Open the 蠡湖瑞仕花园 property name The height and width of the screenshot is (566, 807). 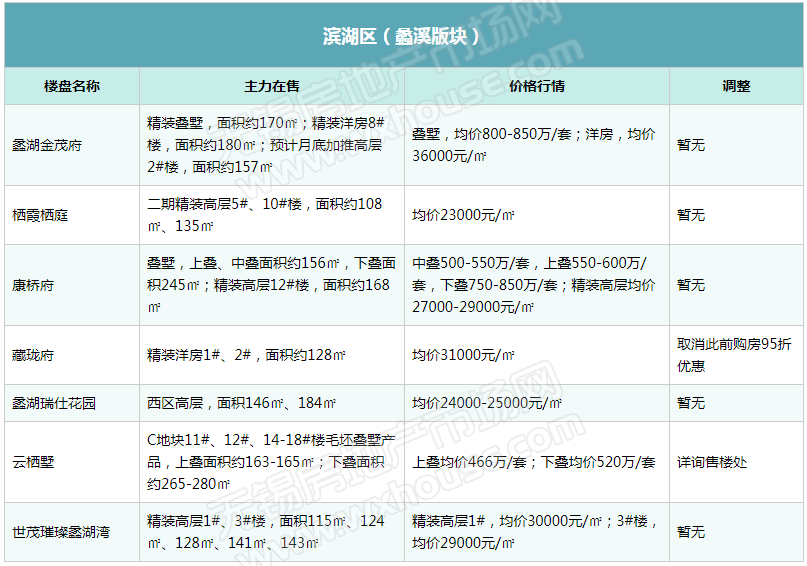coord(54,403)
